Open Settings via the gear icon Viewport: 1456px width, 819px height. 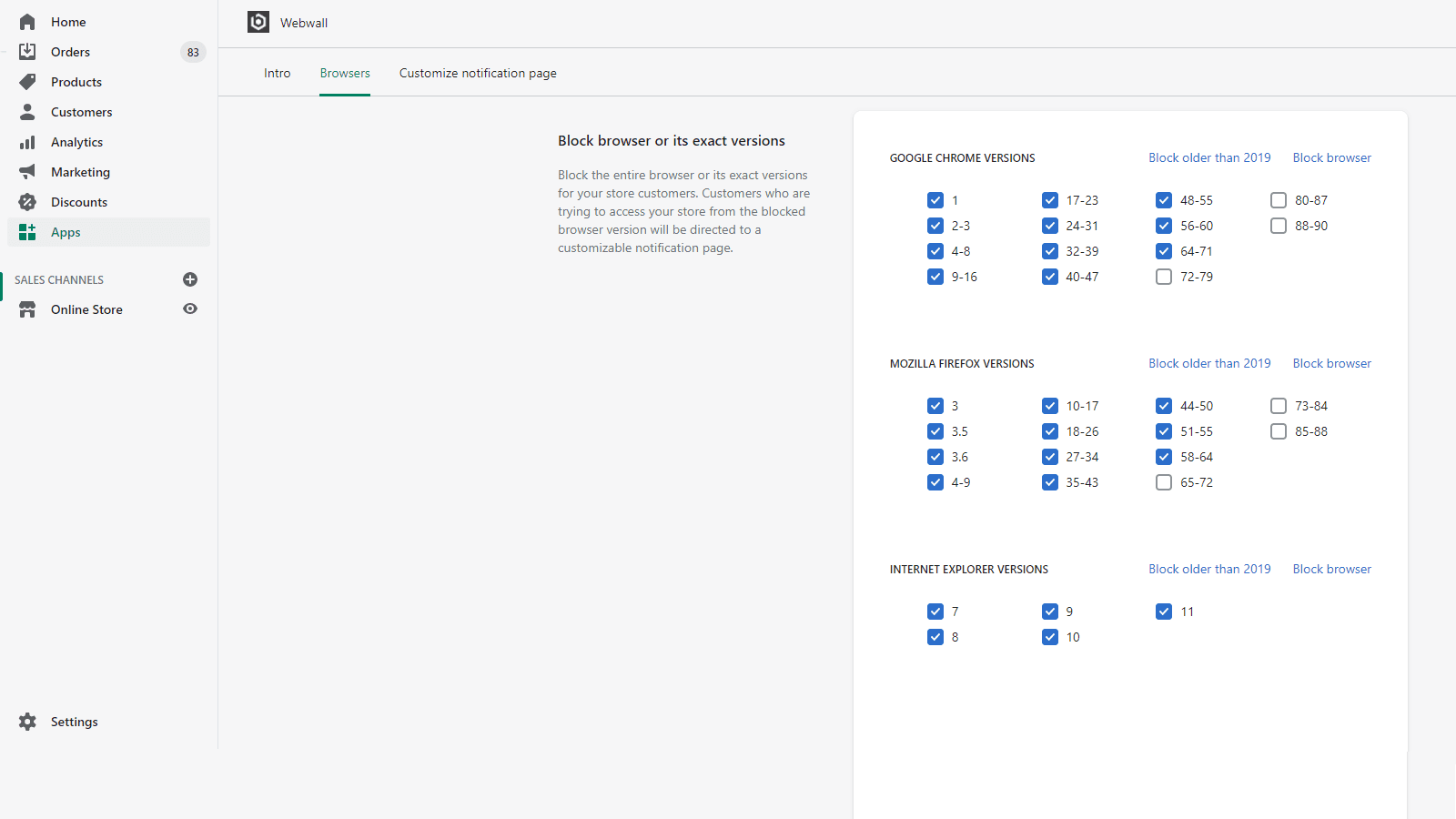(x=27, y=721)
